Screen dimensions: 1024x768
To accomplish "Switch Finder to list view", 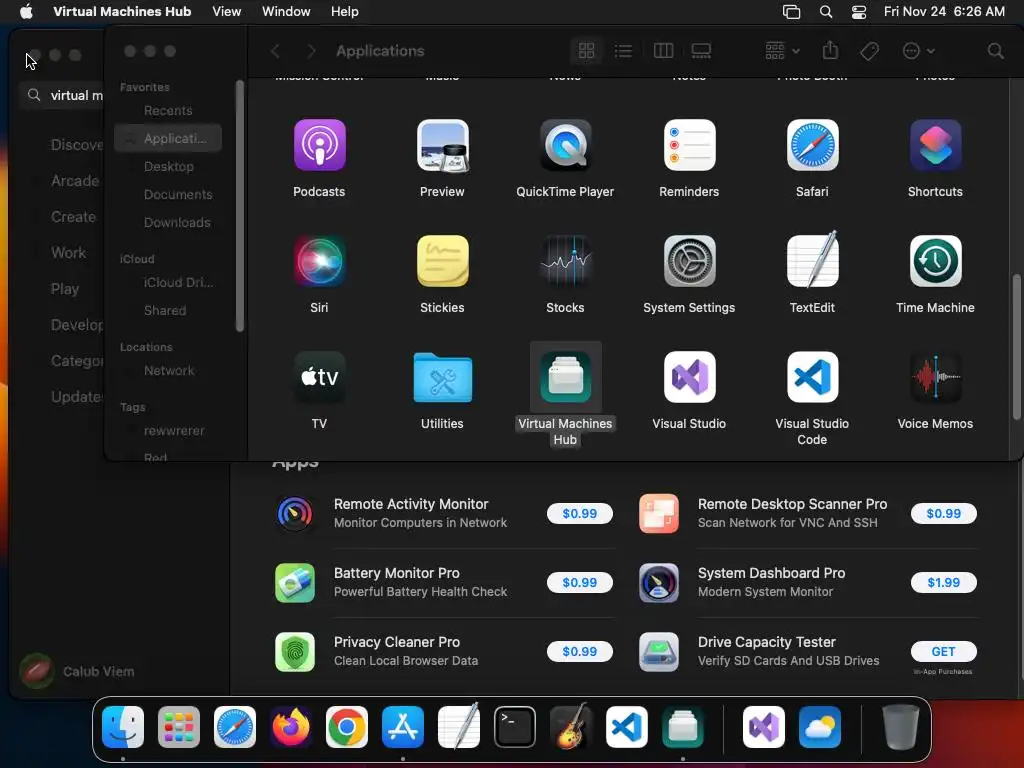I will tap(623, 51).
